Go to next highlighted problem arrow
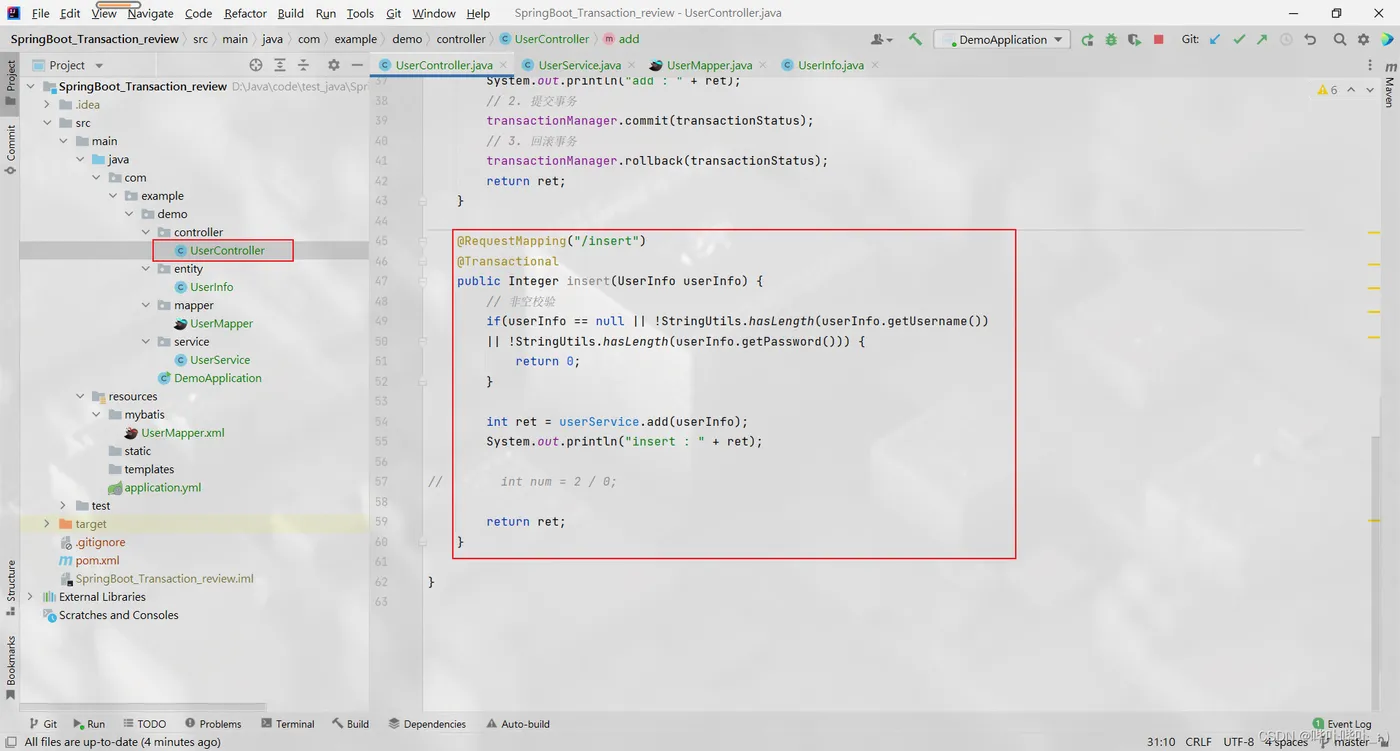 tap(1370, 90)
